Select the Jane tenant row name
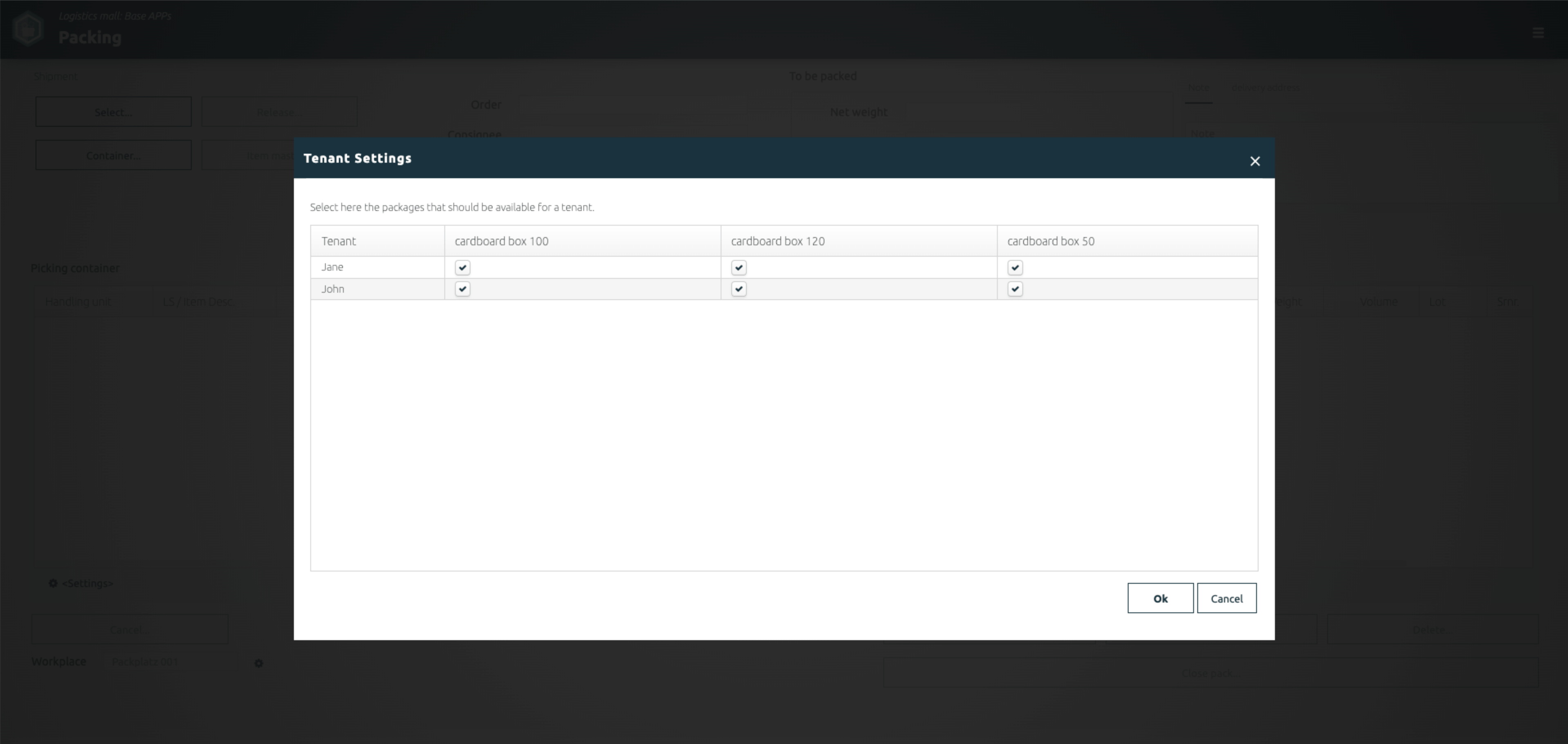The image size is (1568, 744). pyautogui.click(x=332, y=267)
